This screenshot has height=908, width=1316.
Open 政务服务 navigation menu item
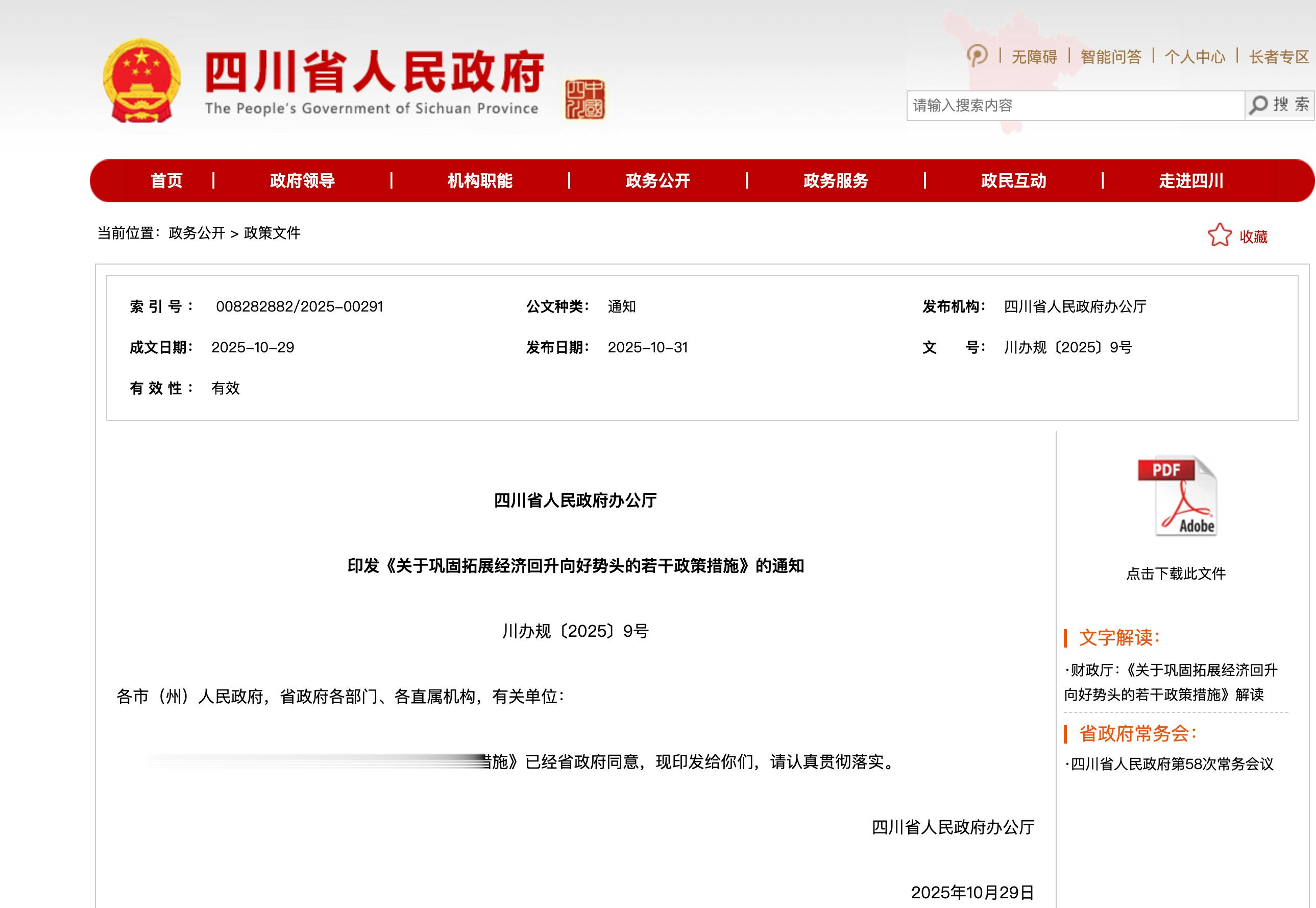[836, 181]
